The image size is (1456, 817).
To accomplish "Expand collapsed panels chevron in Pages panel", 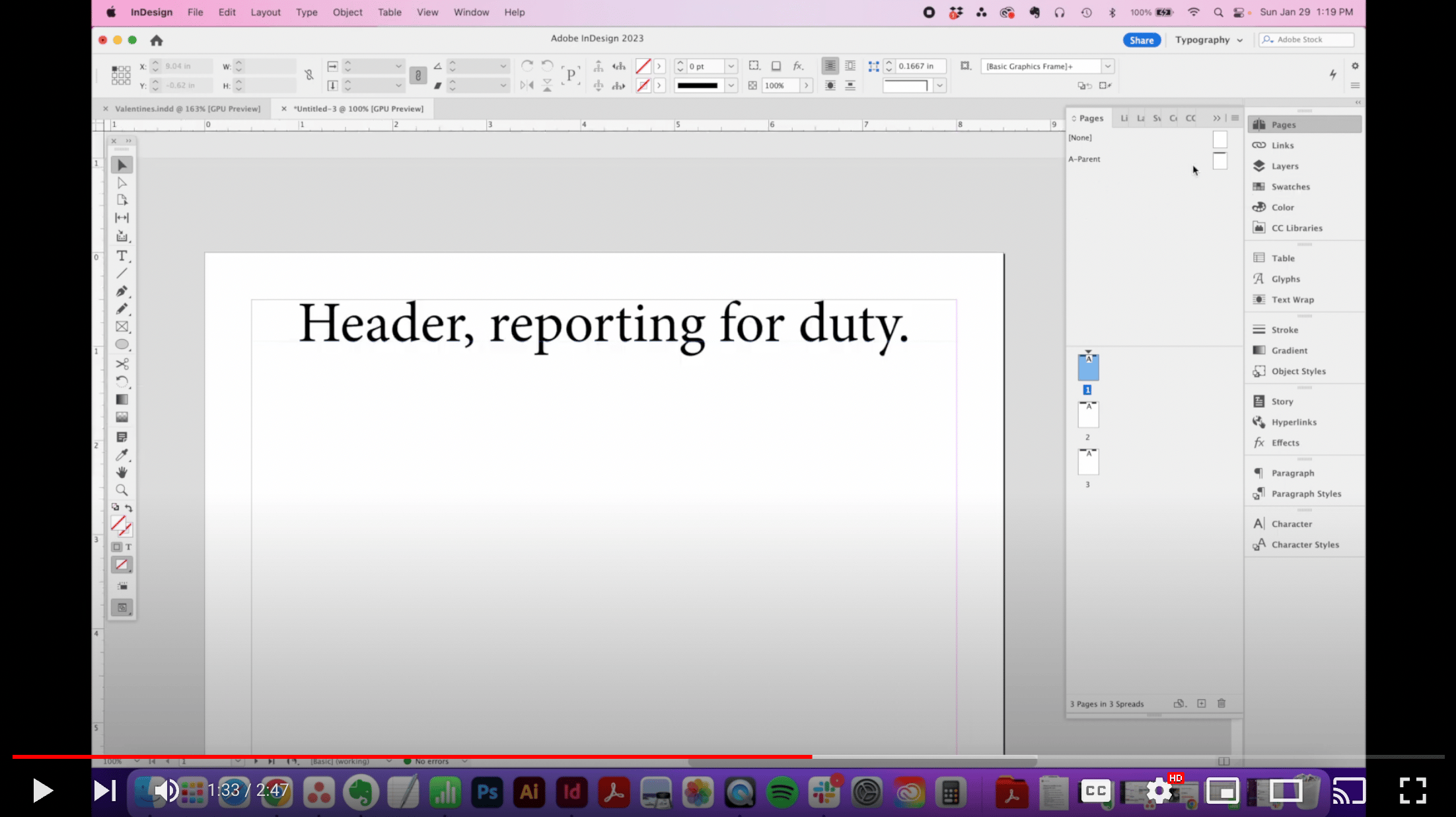I will 1216,118.
